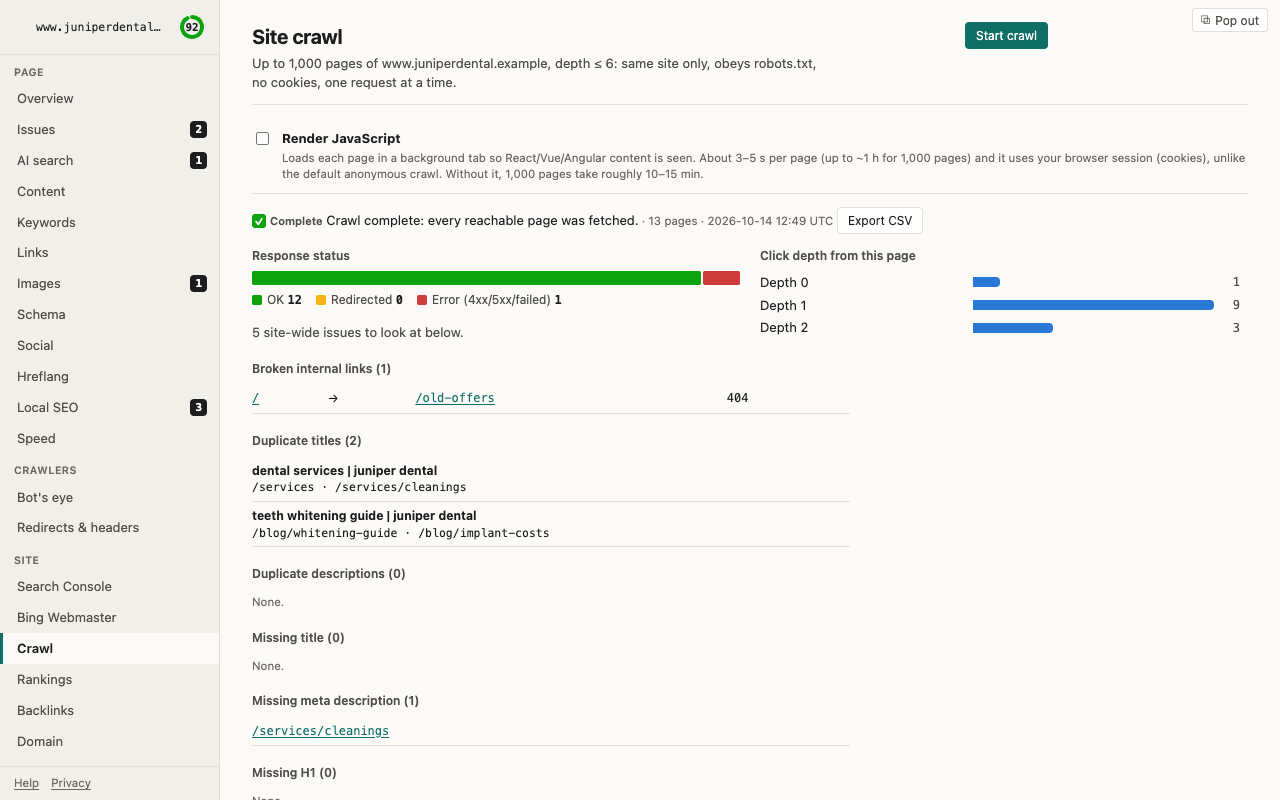This screenshot has width=1280, height=800.
Task: Click the Depth 0 bar
Action: pos(986,282)
